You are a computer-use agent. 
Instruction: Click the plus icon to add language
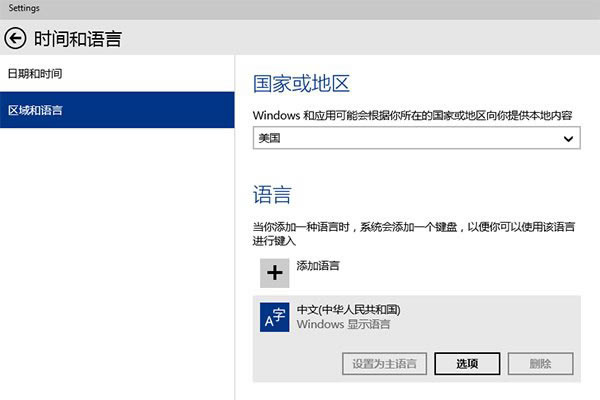point(274,273)
